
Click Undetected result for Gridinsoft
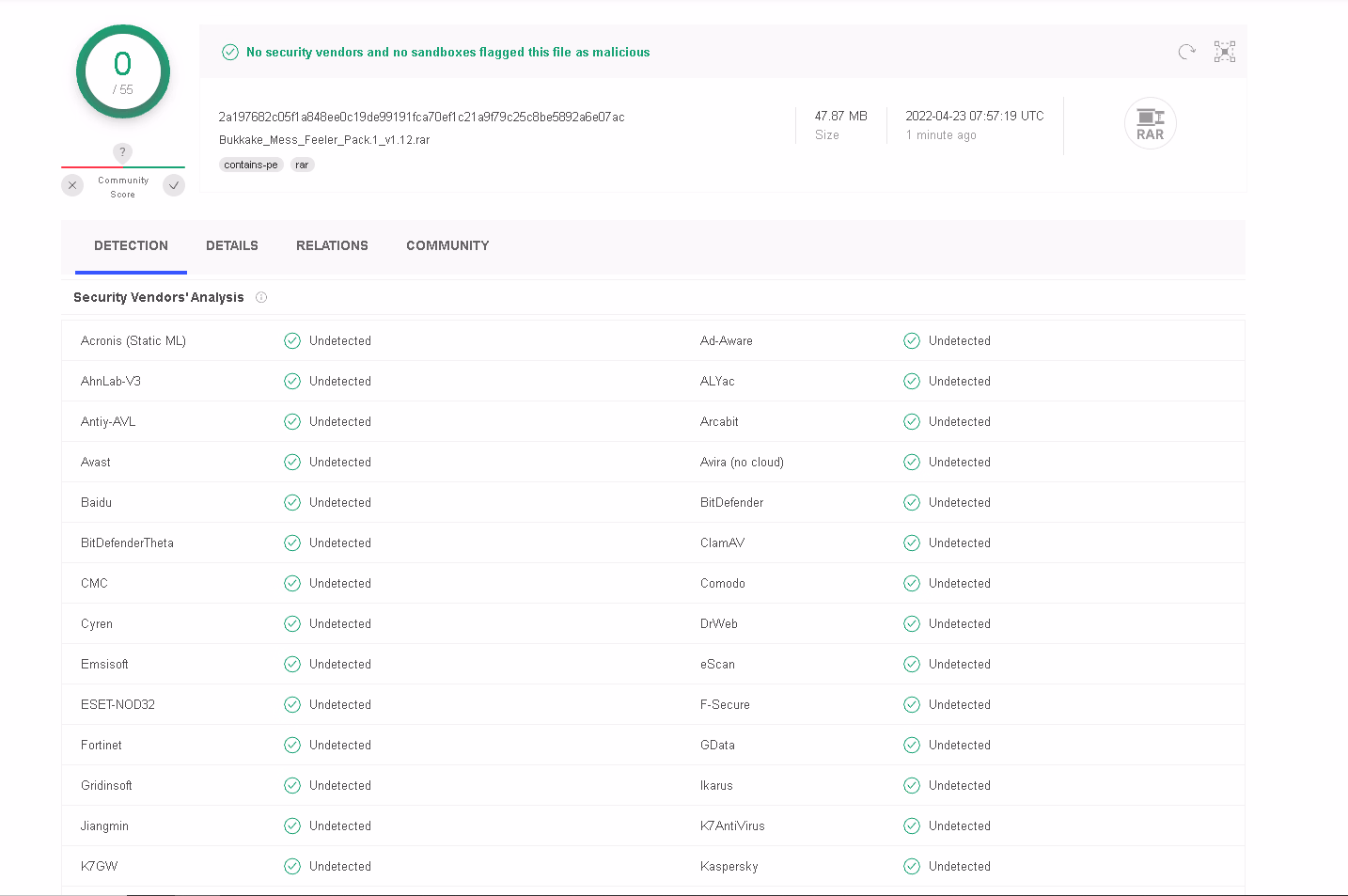[340, 785]
